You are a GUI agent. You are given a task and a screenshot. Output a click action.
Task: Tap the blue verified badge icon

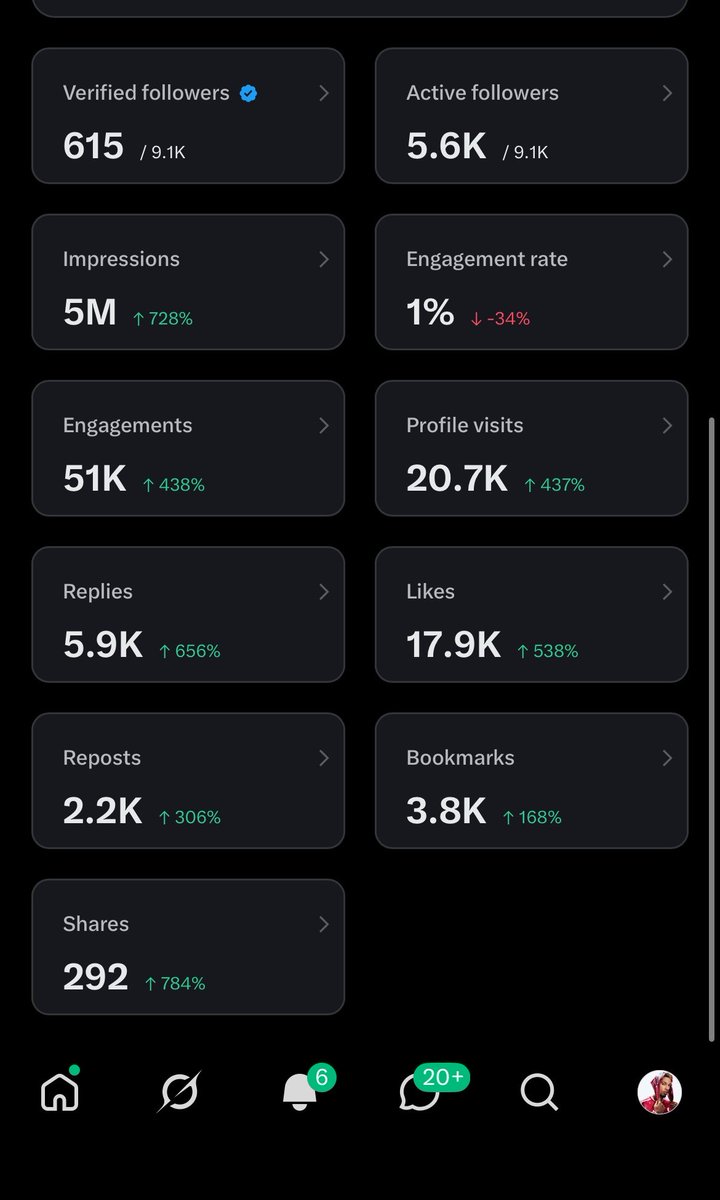pyautogui.click(x=248, y=93)
